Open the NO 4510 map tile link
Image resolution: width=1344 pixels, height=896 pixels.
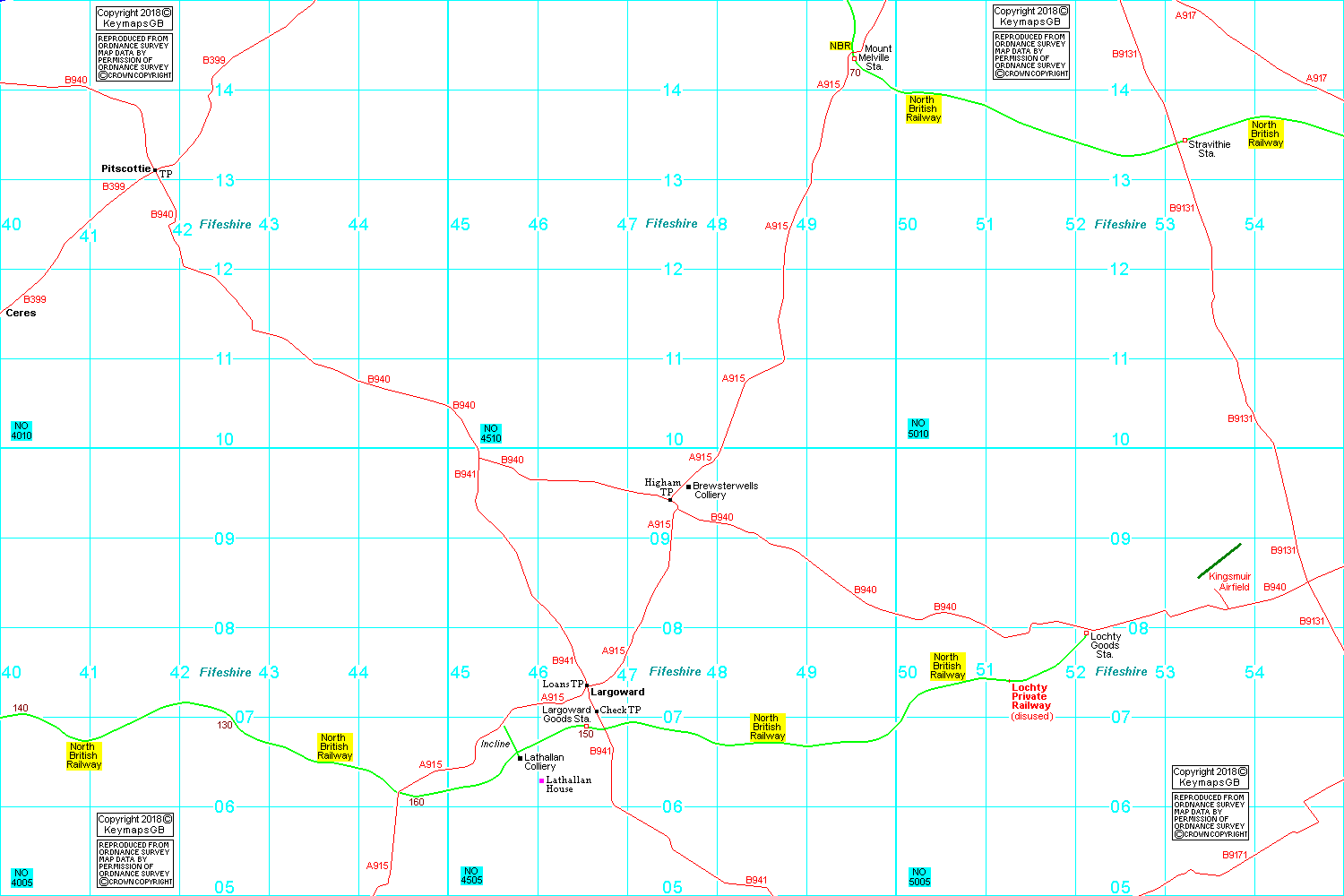[x=490, y=434]
